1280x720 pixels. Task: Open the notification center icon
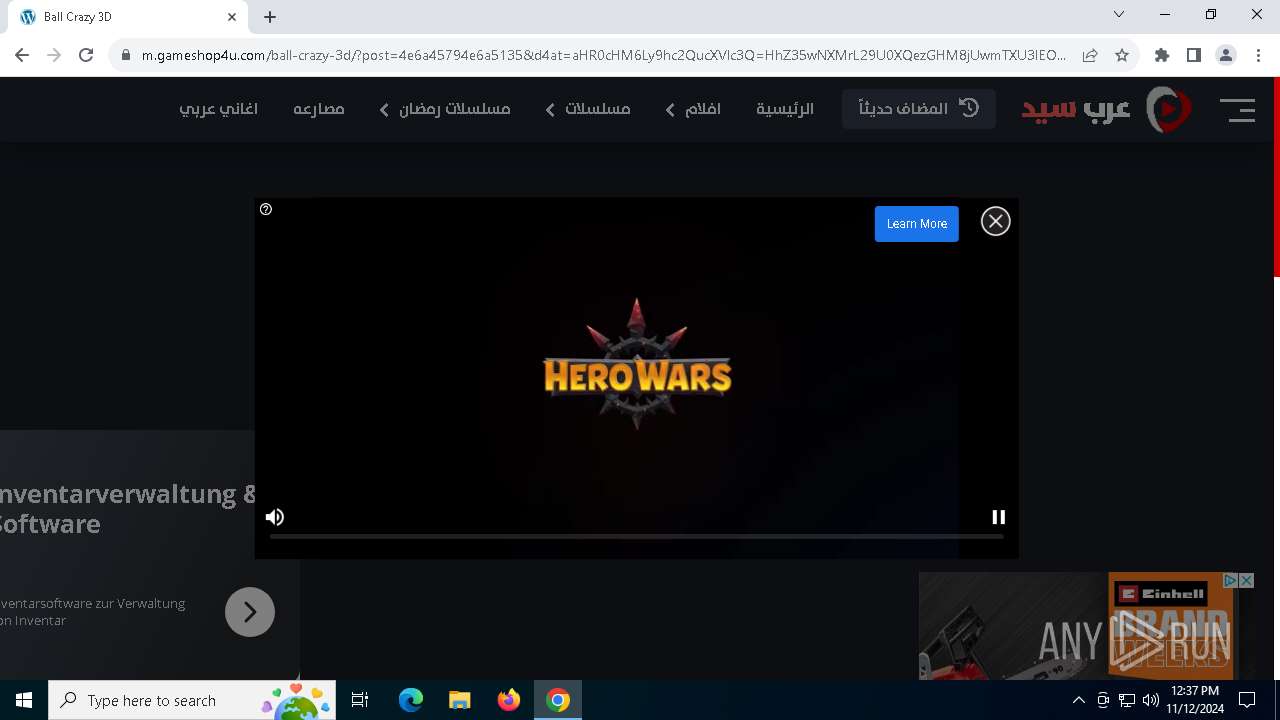click(x=1247, y=700)
